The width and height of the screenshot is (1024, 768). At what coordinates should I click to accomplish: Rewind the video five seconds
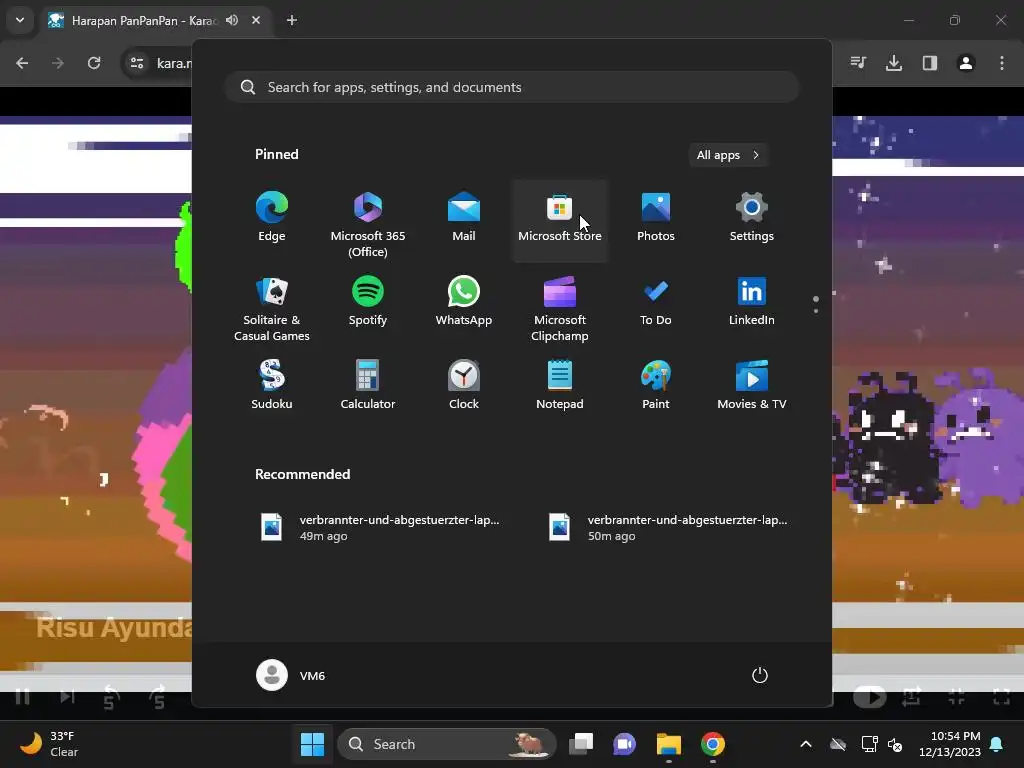111,697
